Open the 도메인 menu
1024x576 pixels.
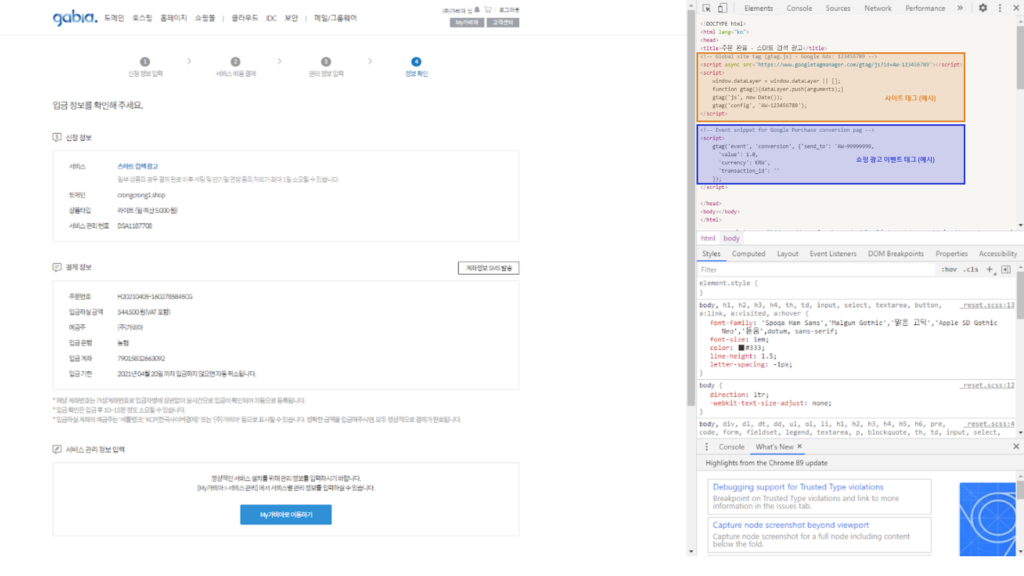click(114, 18)
